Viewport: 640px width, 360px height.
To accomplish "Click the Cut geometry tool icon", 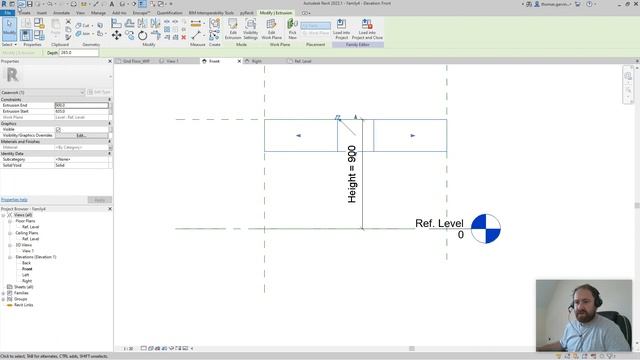I will [x=82, y=25].
